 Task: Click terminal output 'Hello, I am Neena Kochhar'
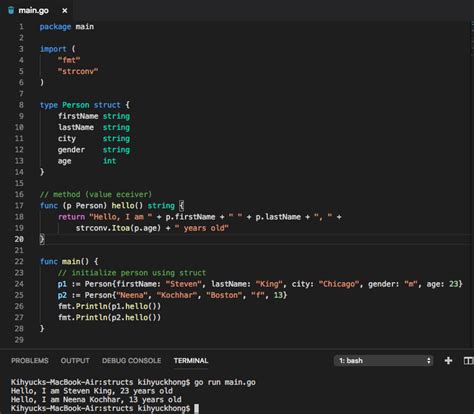coord(65,400)
